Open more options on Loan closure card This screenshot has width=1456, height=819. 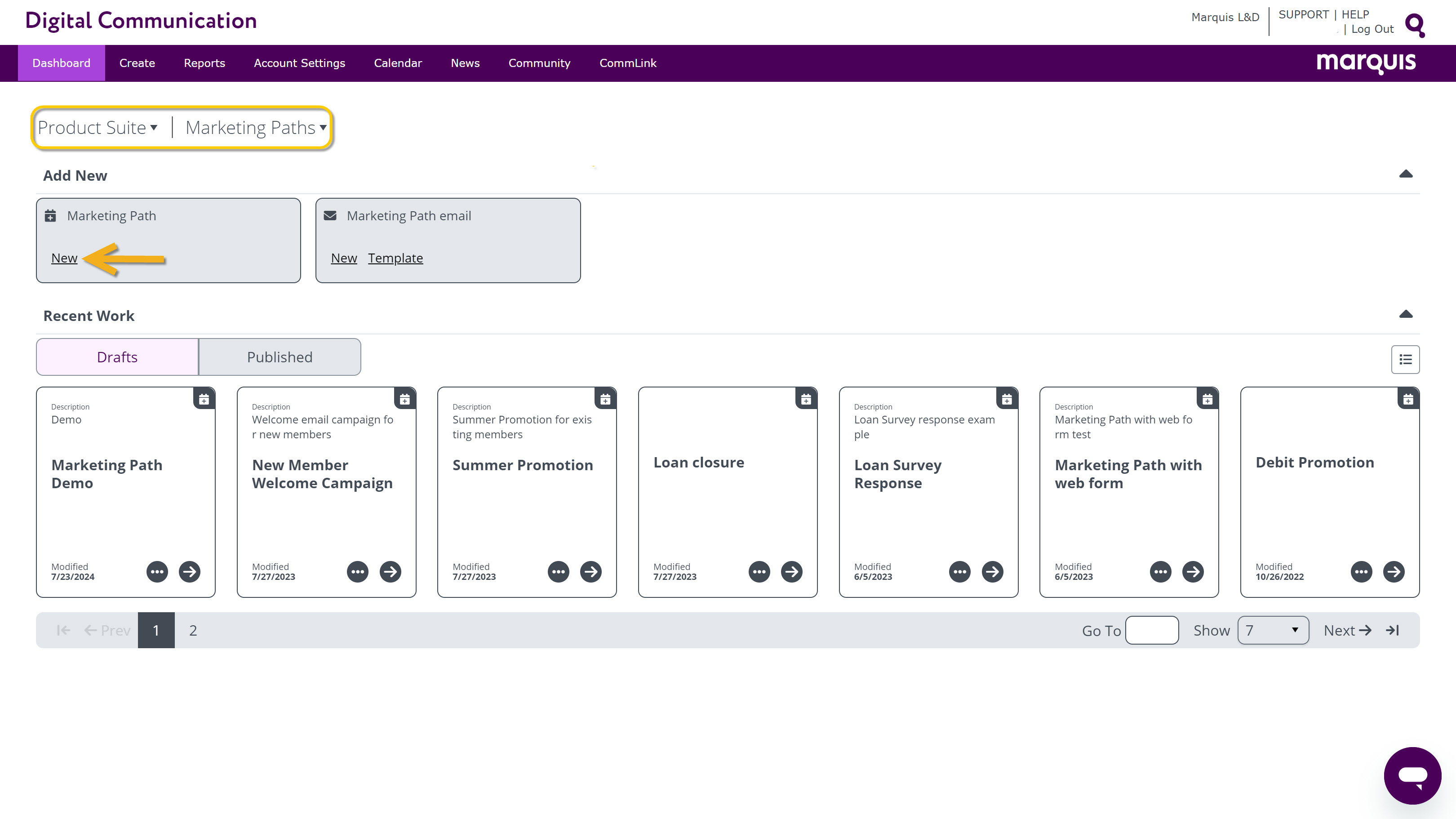[x=759, y=571]
